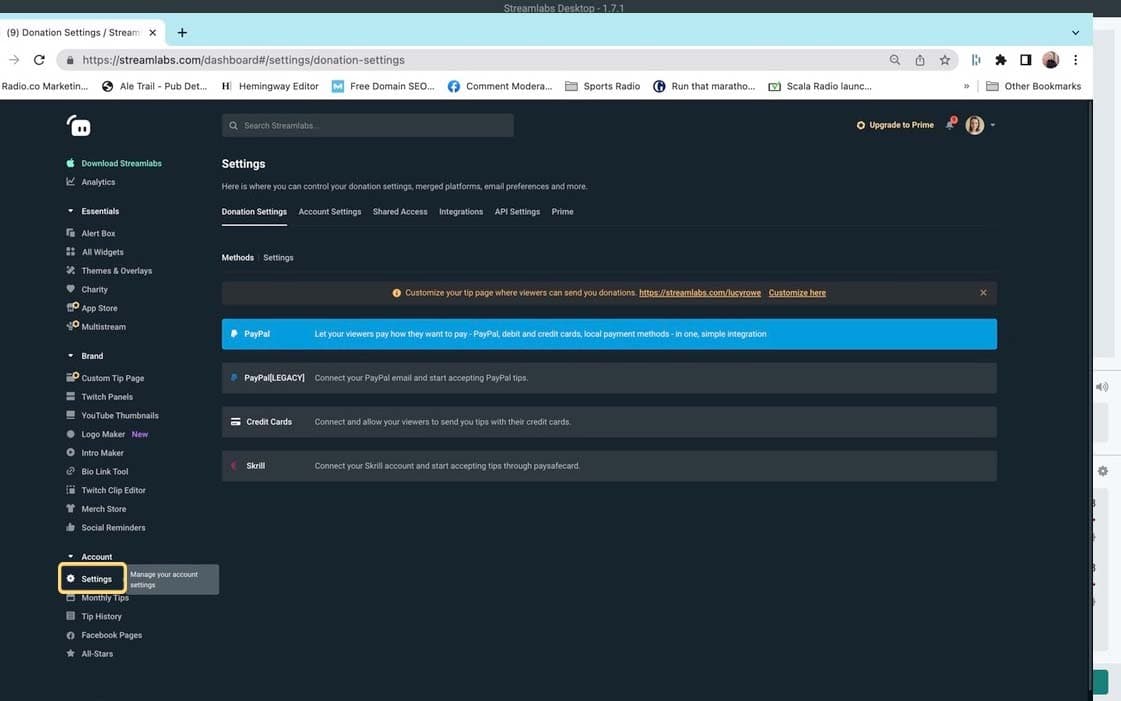
Task: Open the Logo Maker
Action: (104, 433)
